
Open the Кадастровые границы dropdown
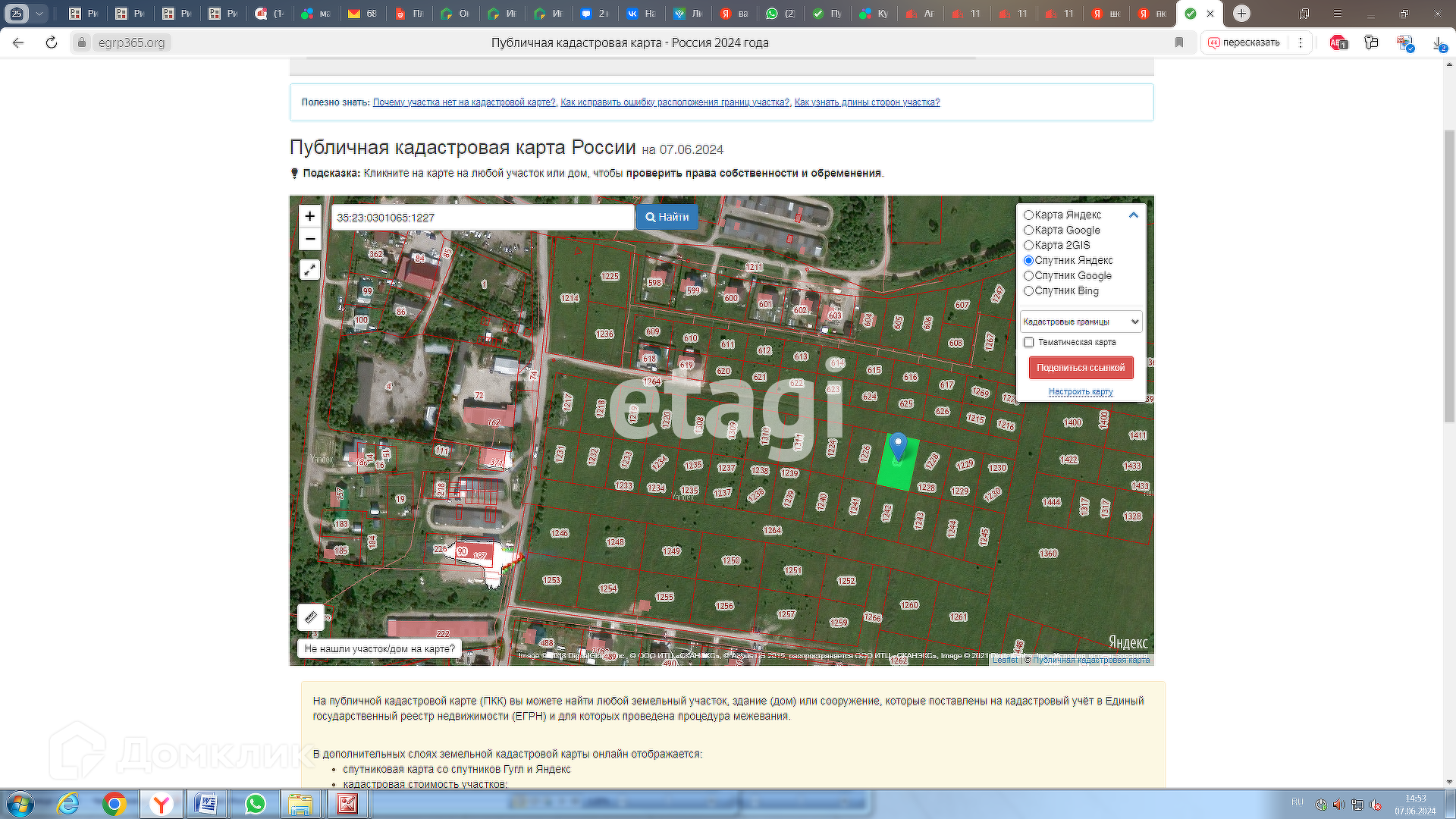tap(1081, 322)
